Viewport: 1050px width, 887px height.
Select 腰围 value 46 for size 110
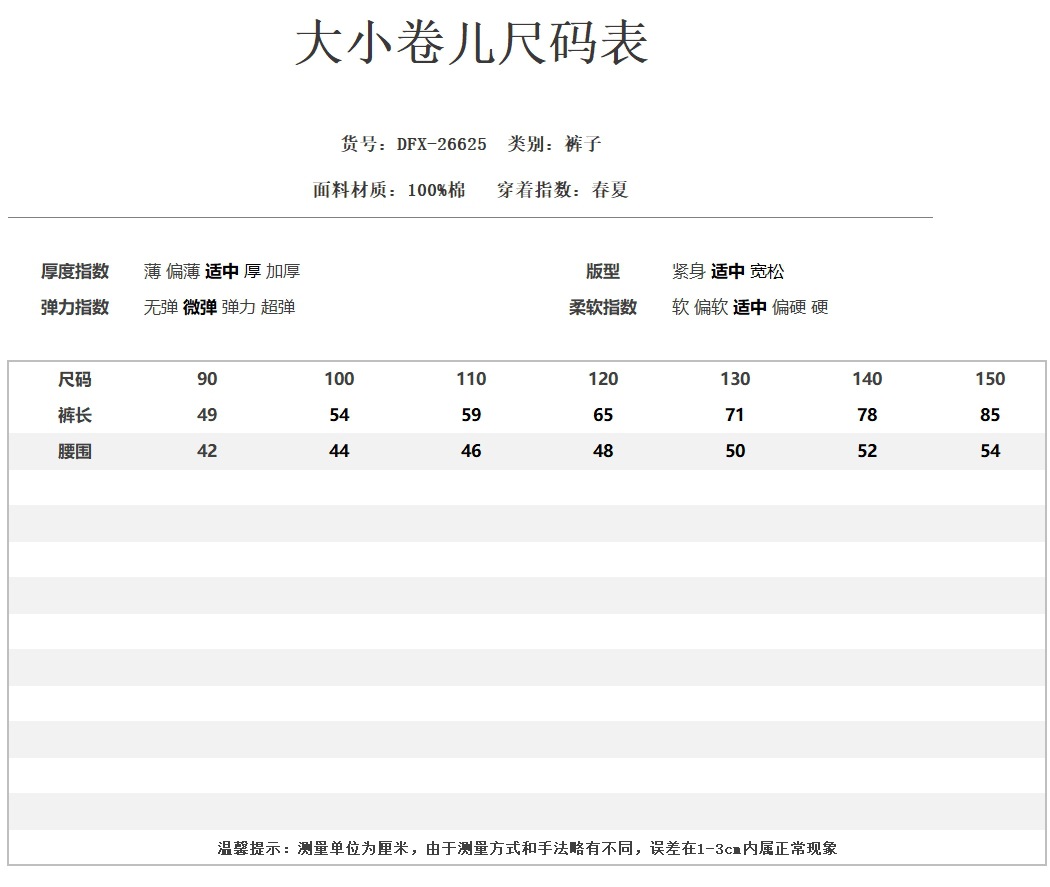tap(471, 451)
